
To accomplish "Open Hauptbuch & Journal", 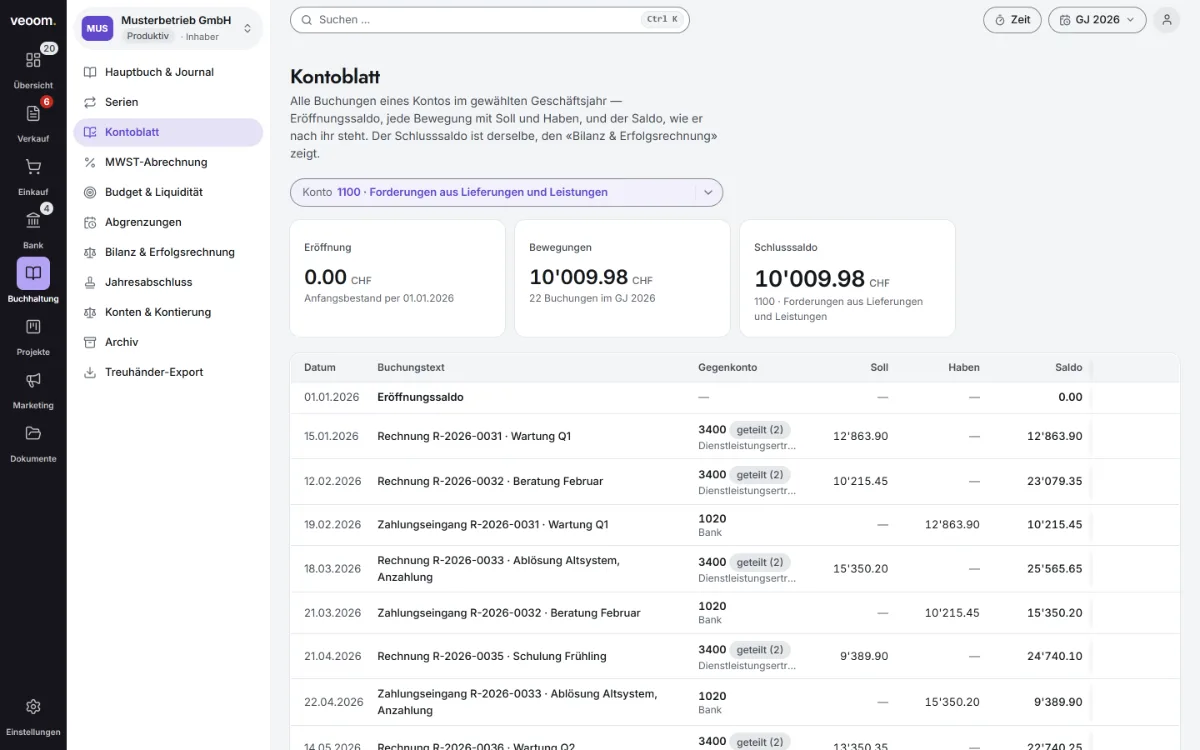I will (x=168, y=72).
